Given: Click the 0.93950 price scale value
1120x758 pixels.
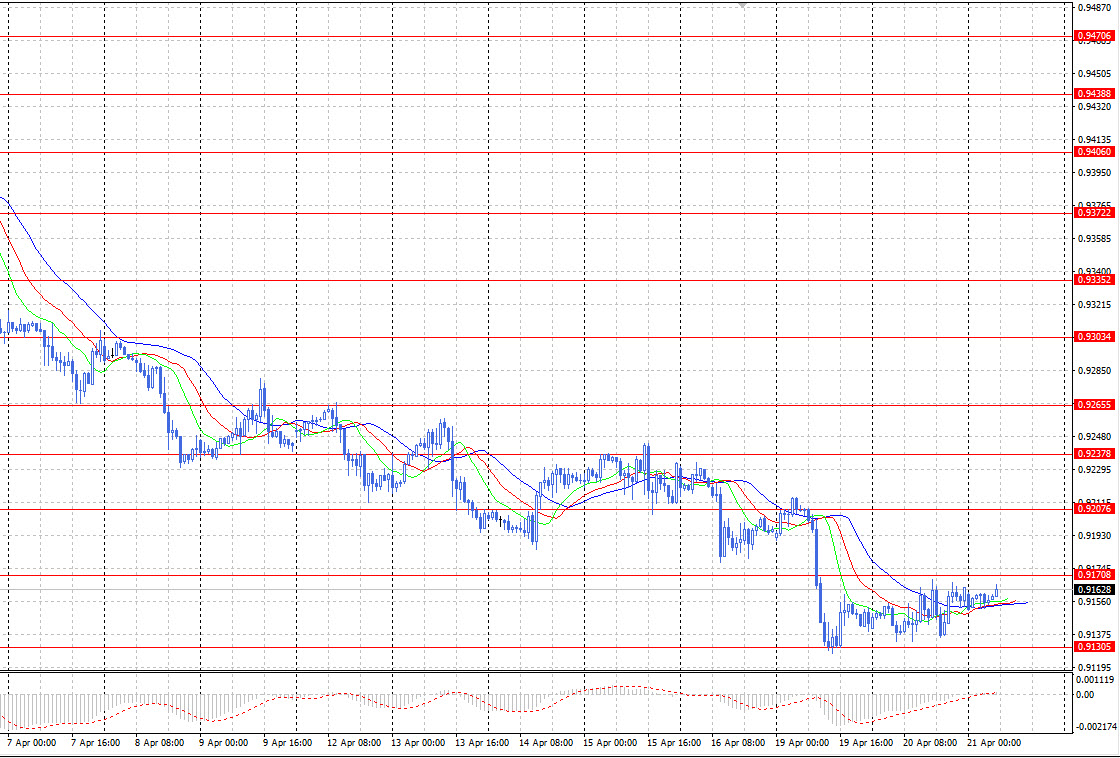Looking at the screenshot, I should [x=1094, y=172].
